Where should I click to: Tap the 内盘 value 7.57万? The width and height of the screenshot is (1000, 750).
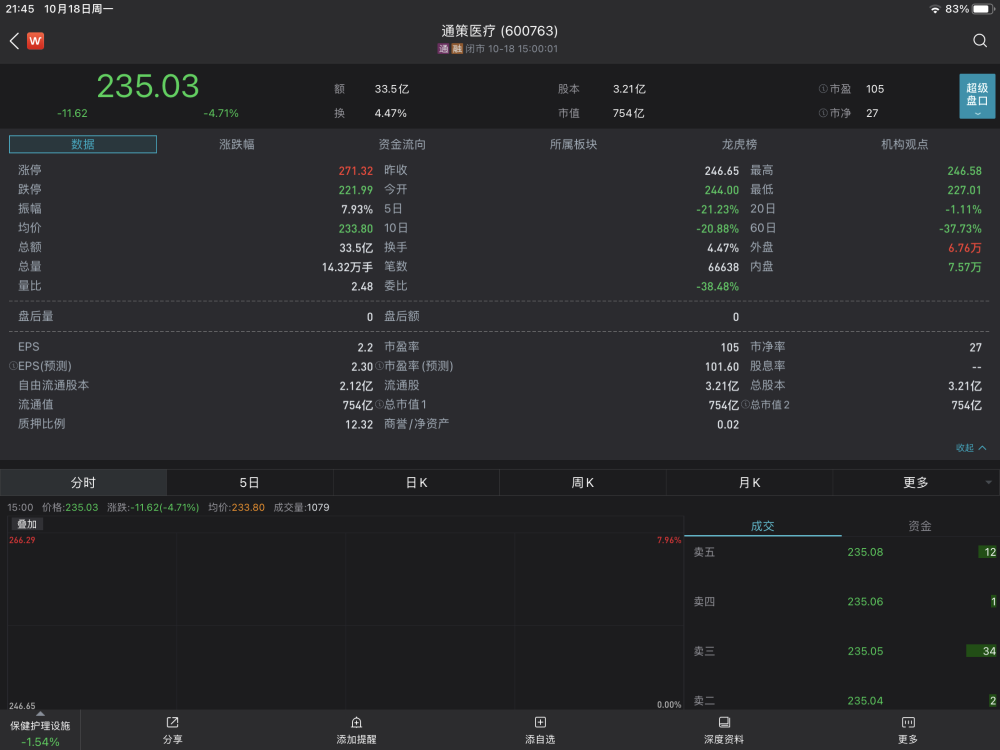(965, 267)
